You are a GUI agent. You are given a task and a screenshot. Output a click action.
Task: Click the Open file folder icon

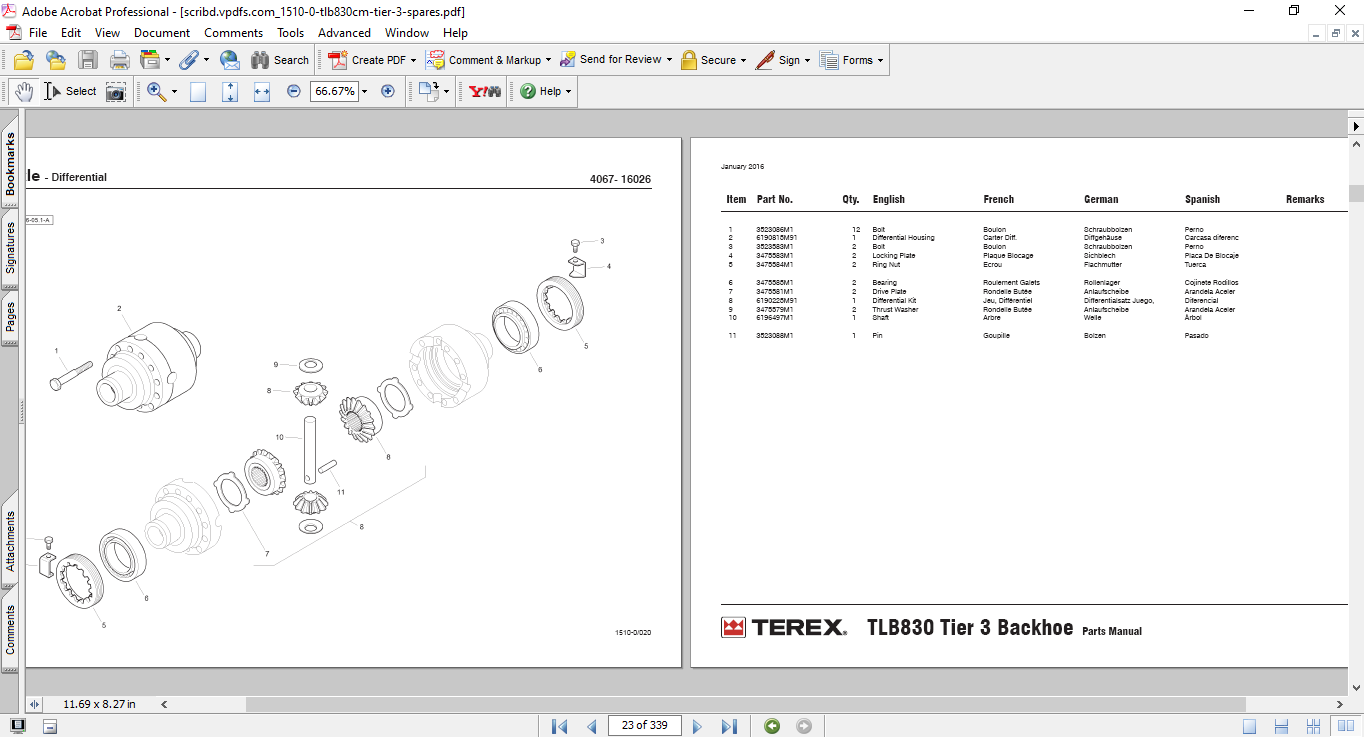[x=23, y=60]
